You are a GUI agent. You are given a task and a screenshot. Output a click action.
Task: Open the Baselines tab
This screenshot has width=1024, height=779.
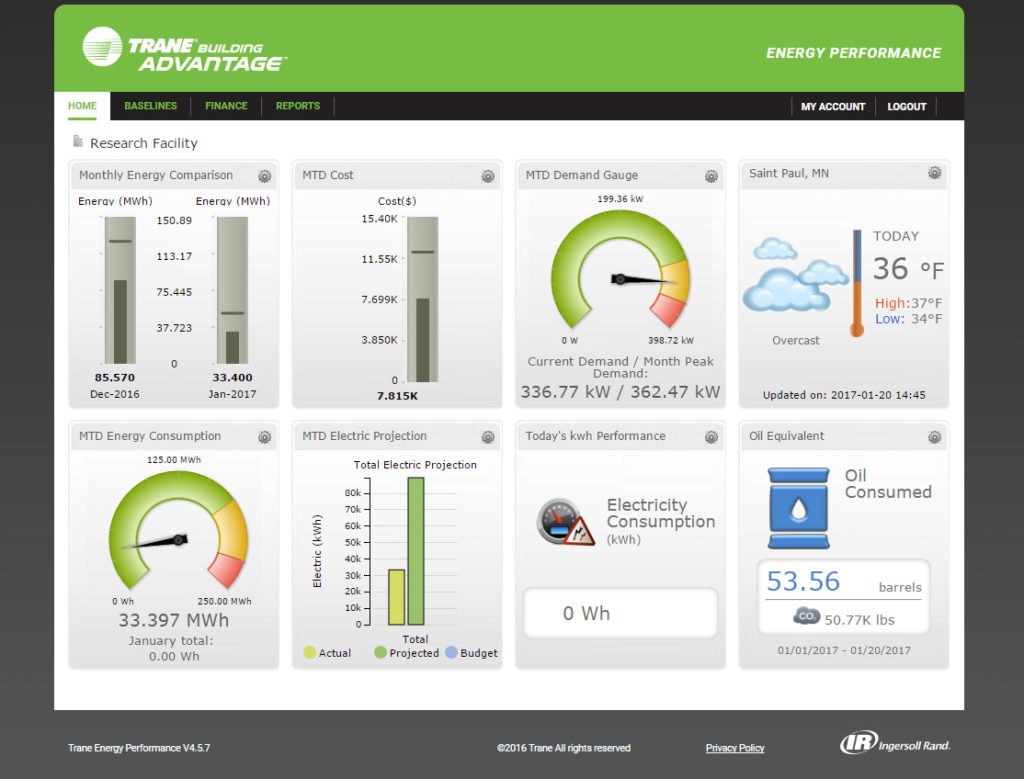tap(151, 106)
